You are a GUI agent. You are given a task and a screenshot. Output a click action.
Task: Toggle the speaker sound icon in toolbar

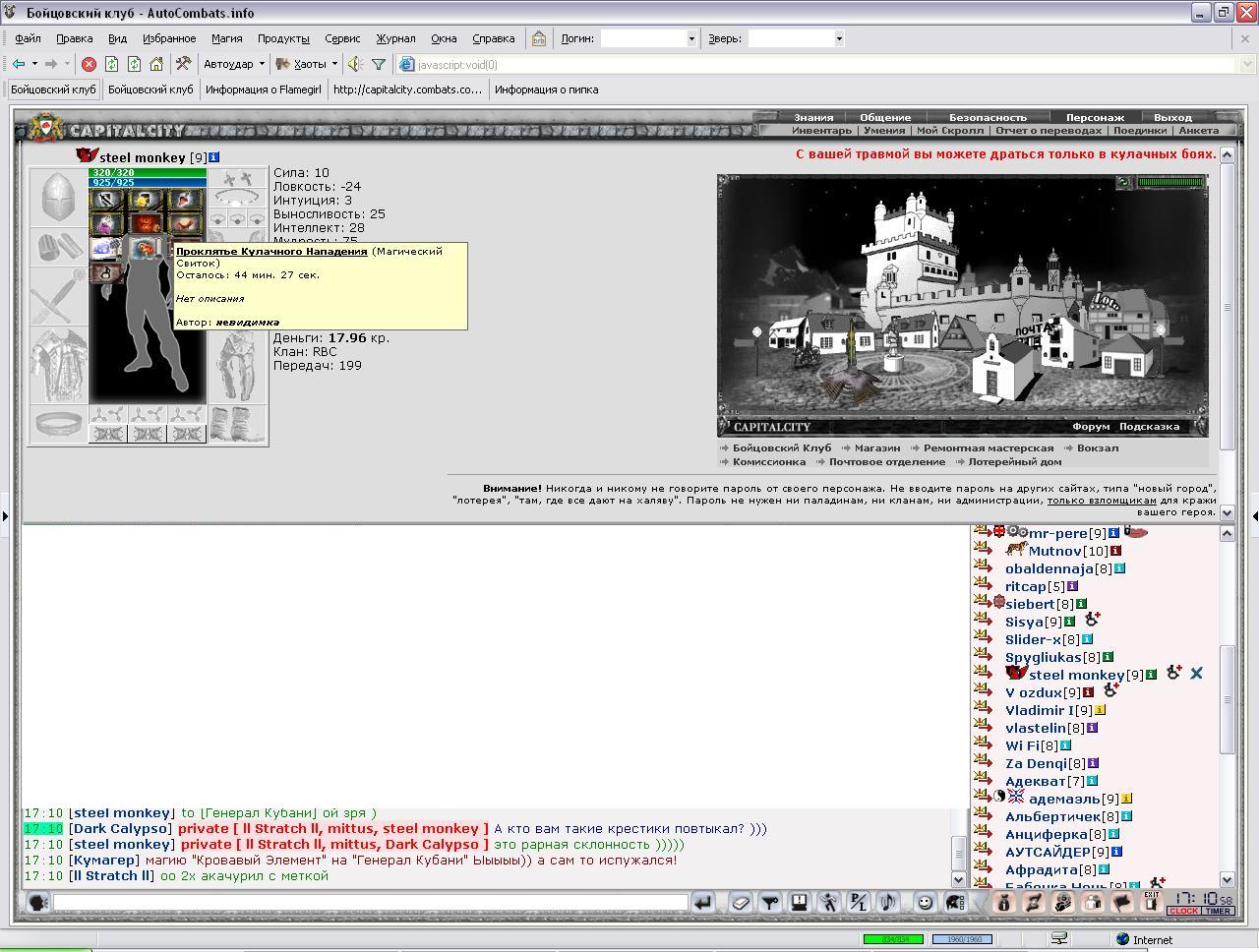coord(355,64)
